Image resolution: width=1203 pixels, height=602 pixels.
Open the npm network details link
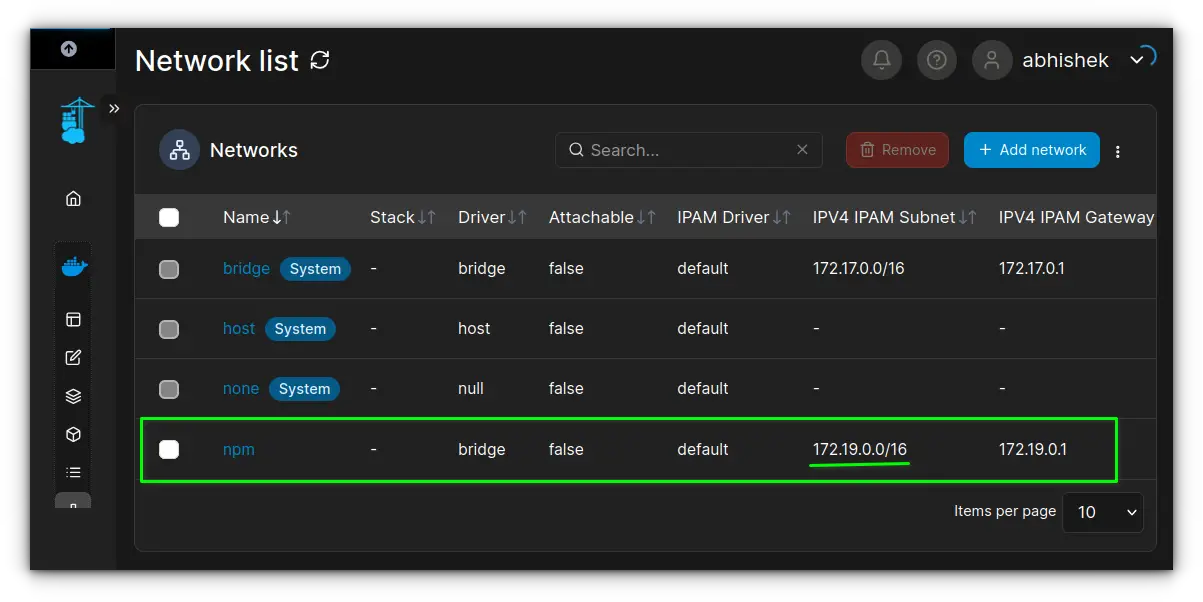[239, 449]
